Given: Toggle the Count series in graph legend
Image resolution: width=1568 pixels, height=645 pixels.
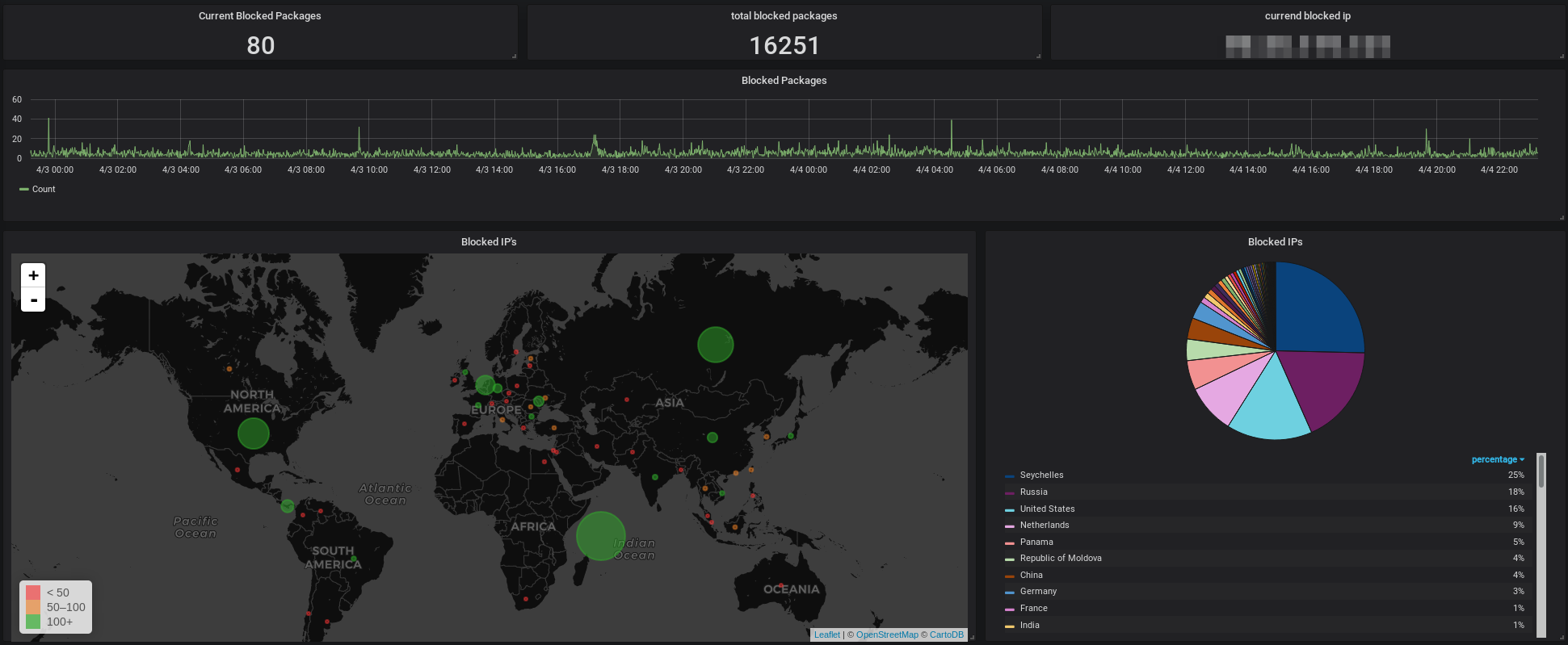Looking at the screenshot, I should [44, 190].
